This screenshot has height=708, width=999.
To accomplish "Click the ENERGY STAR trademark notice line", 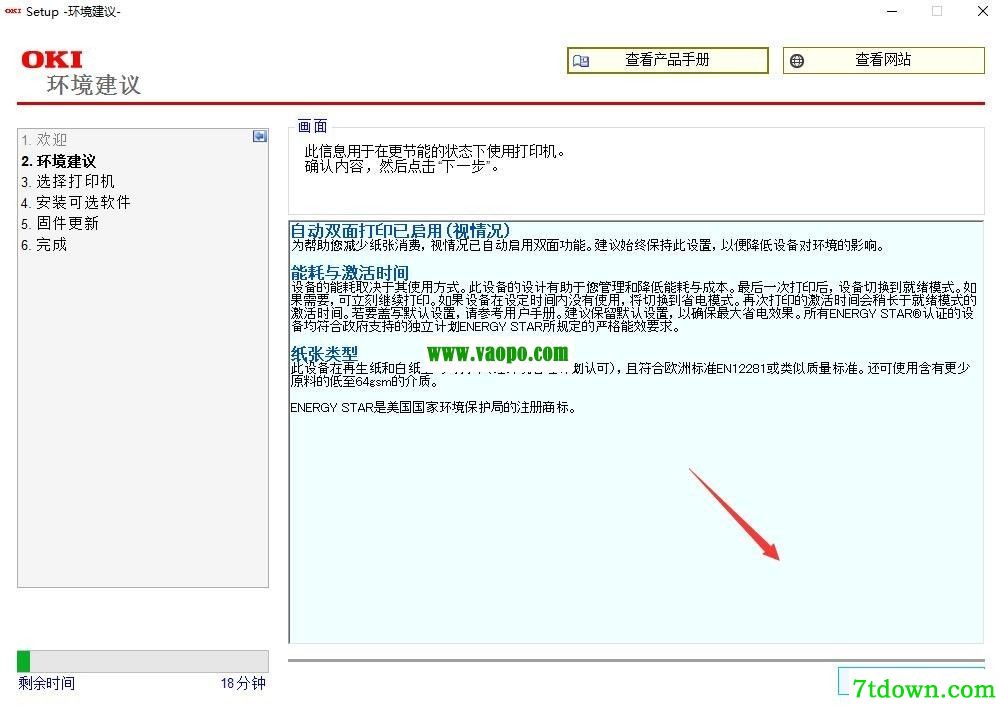I will pos(433,407).
